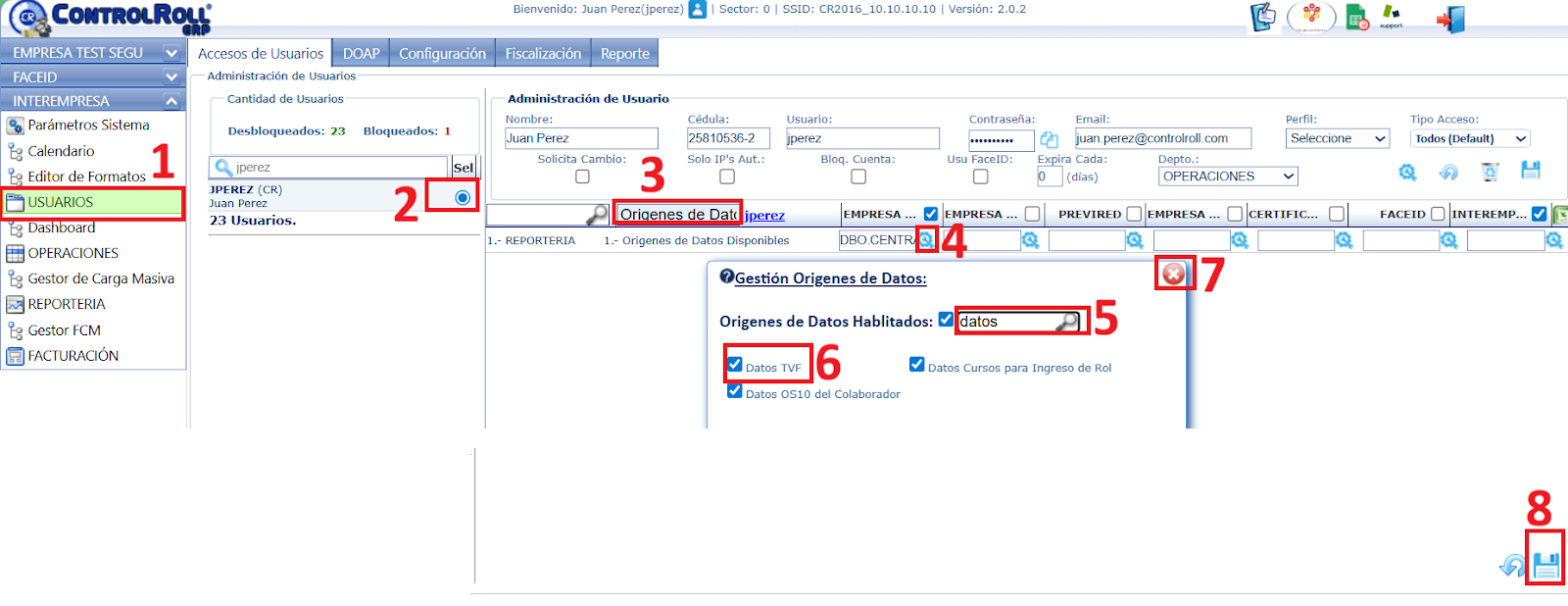Click search gear icon next to DBO.CENTRAL
Image resolution: width=1568 pixels, height=606 pixels.
[x=926, y=240]
